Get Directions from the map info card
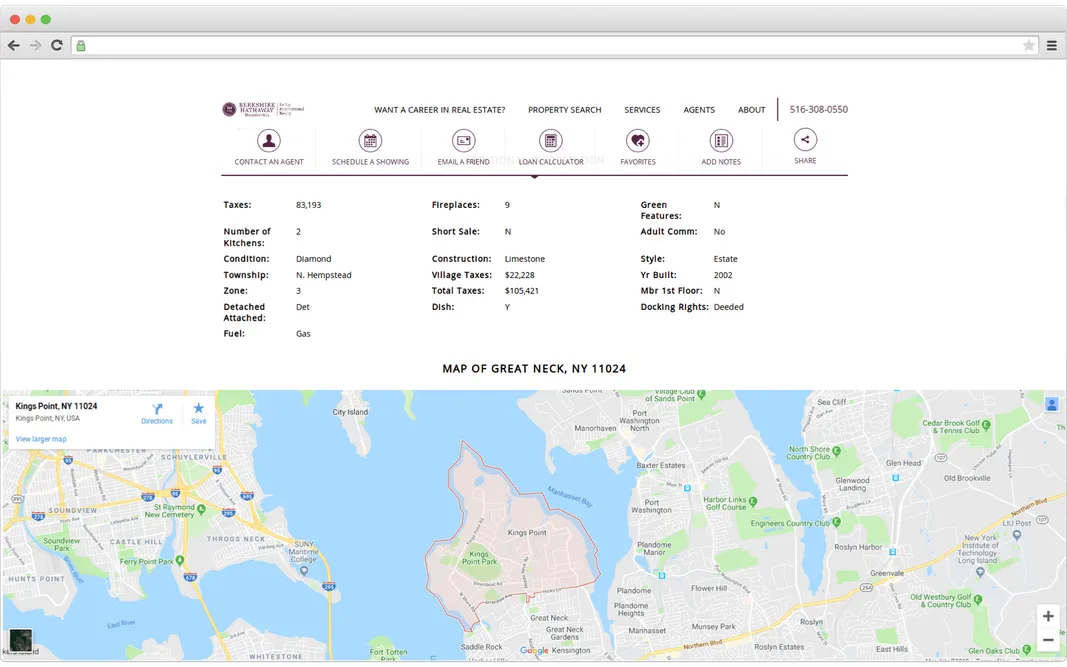 tap(157, 411)
